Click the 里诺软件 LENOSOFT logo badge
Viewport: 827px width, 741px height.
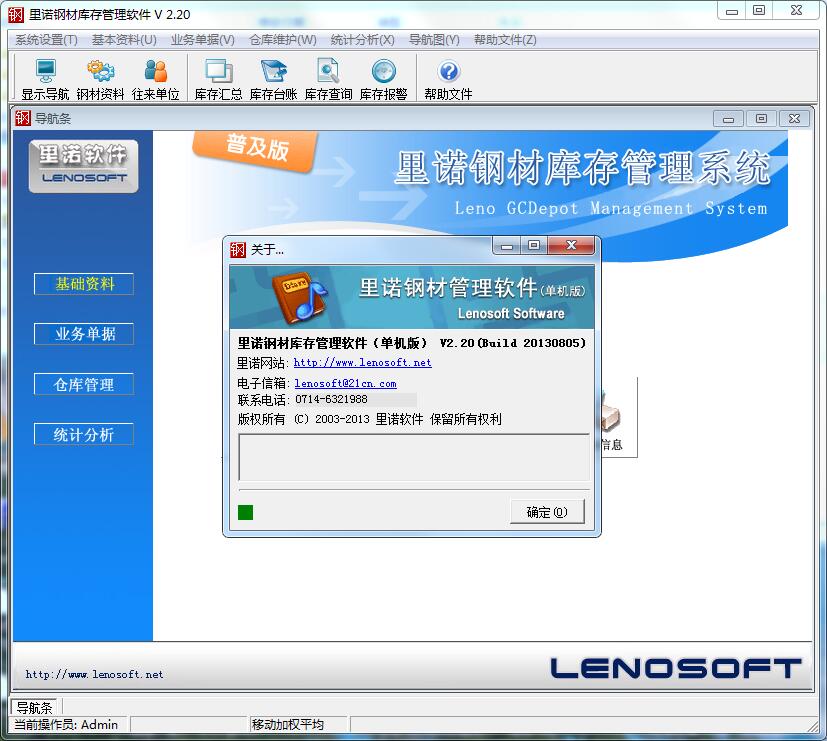click(83, 166)
